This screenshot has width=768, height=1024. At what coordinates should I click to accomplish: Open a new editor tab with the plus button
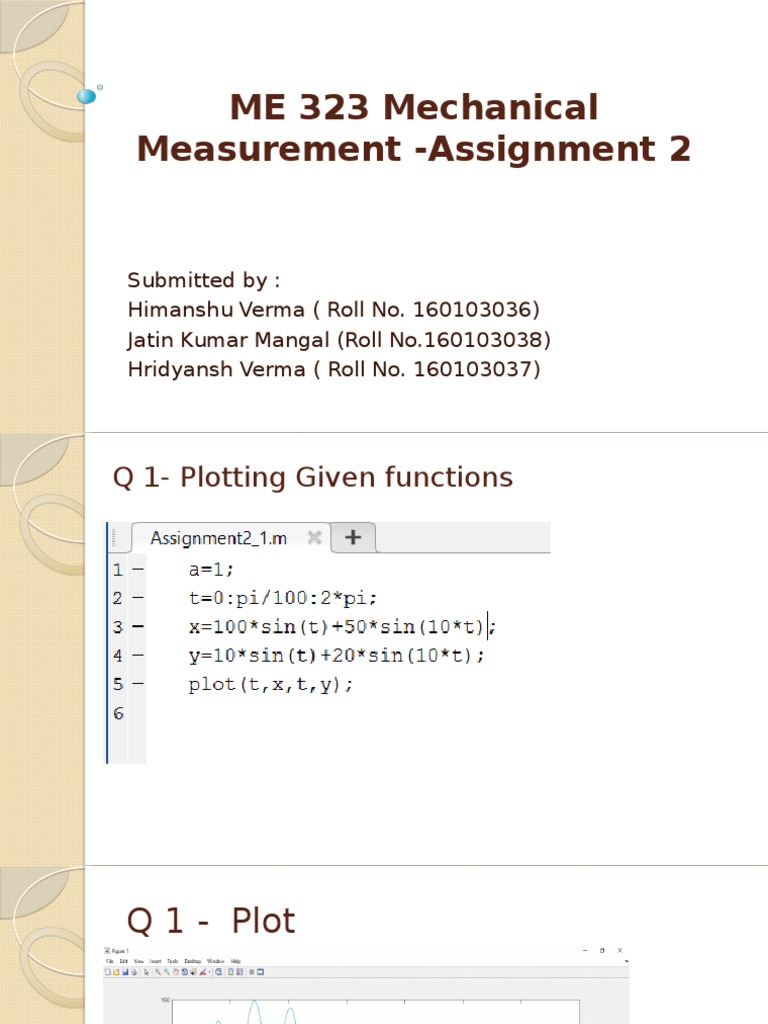(x=353, y=537)
